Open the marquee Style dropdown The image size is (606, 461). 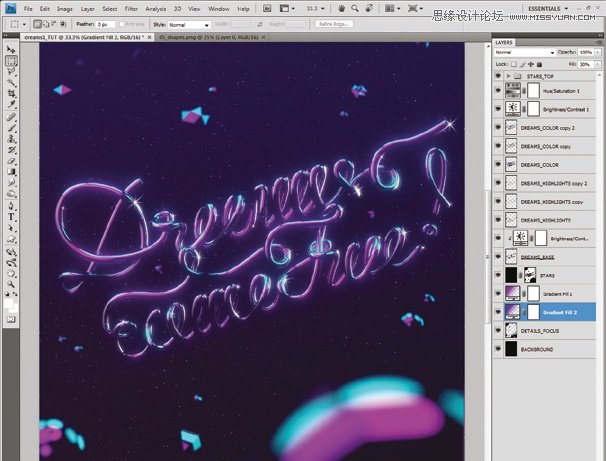(x=188, y=24)
